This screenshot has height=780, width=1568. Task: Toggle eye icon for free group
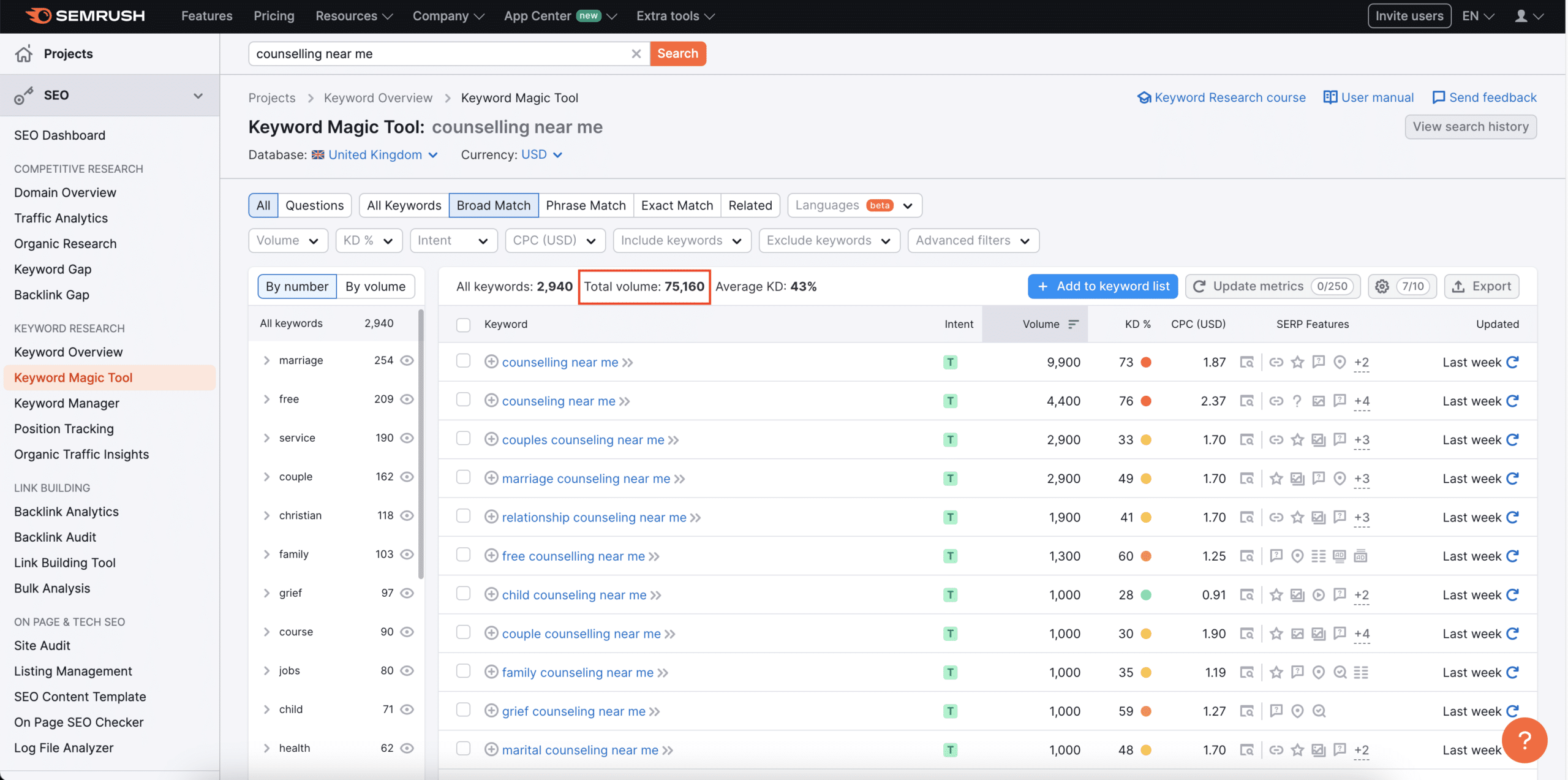407,399
